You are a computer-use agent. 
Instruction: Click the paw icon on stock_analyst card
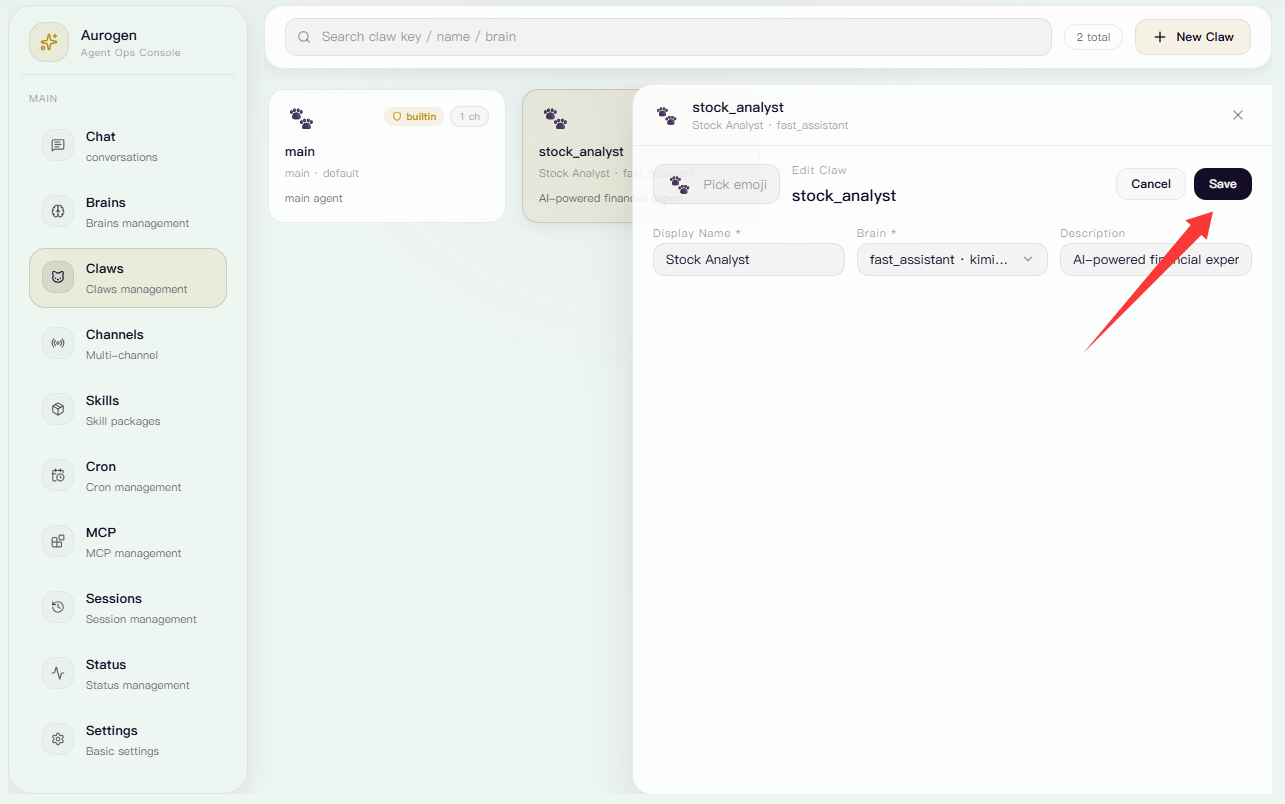[555, 118]
